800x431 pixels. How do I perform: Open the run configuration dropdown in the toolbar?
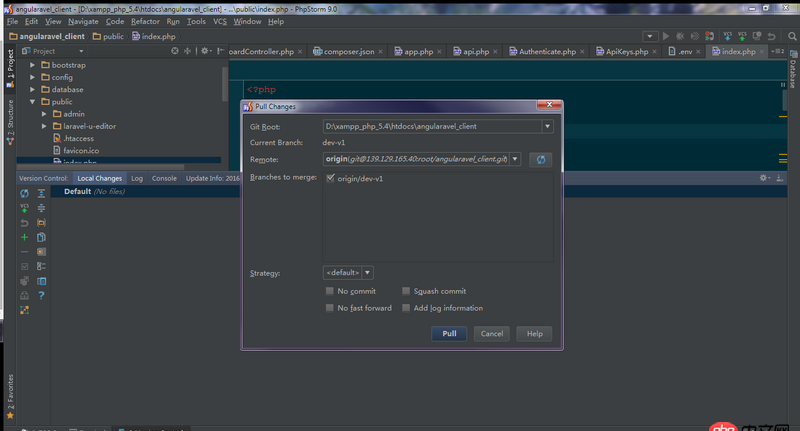[x=649, y=36]
